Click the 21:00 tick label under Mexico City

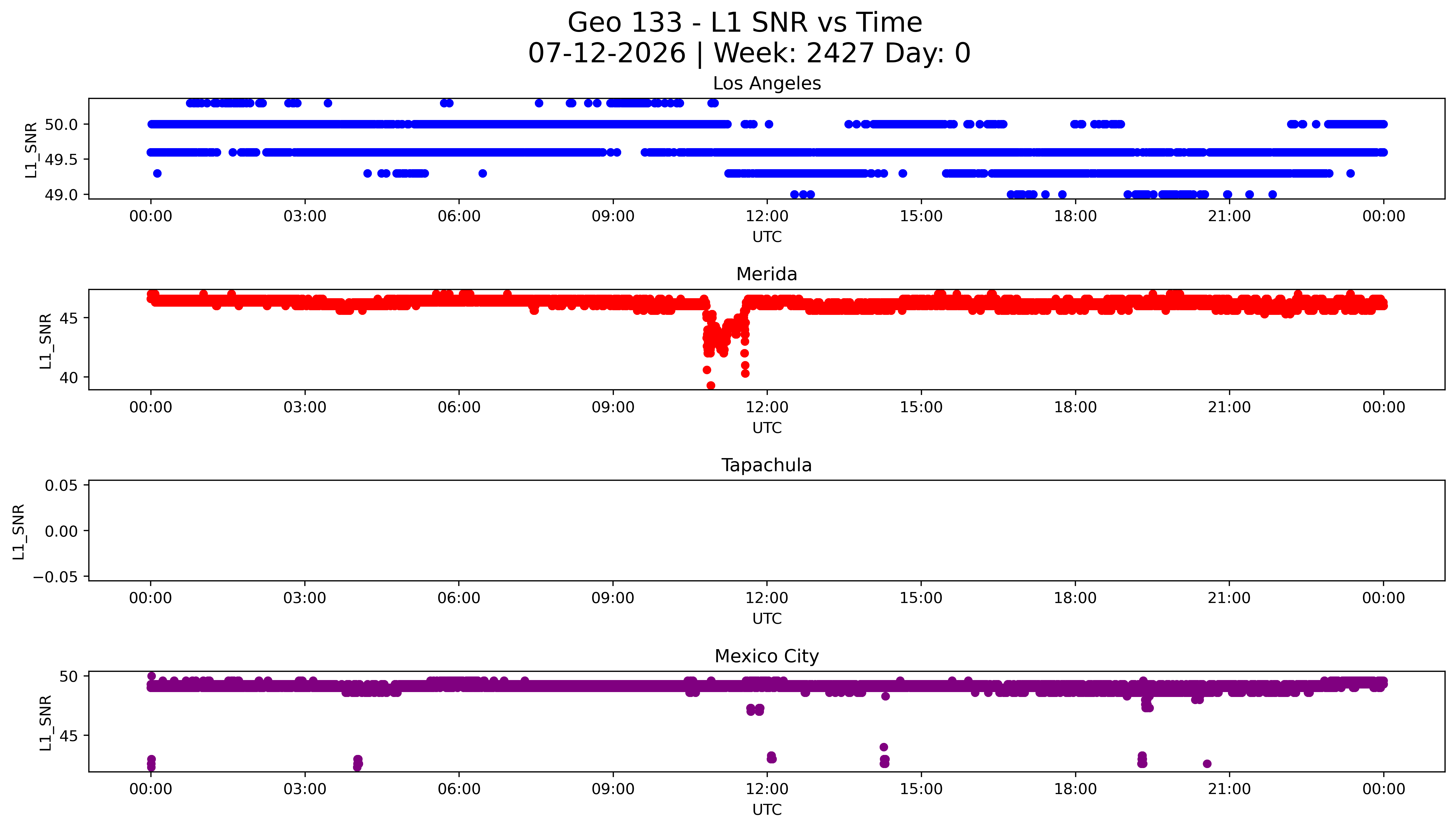1229,789
